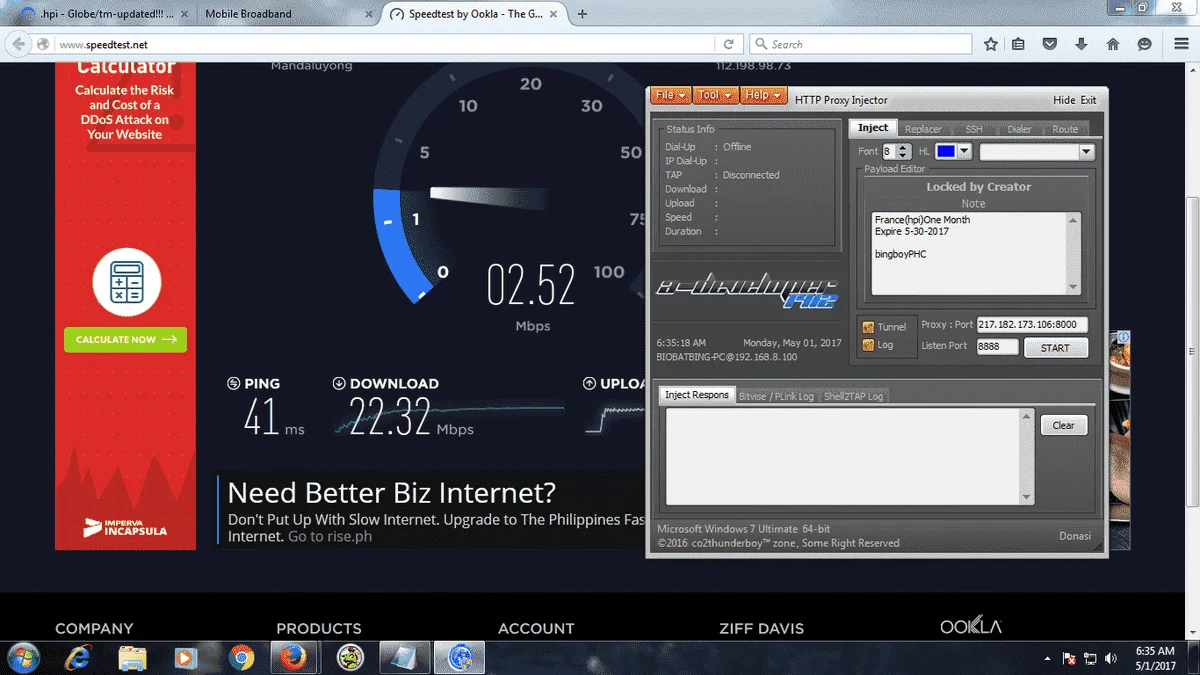Image resolution: width=1200 pixels, height=675 pixels.
Task: Open the rise.ph ad link
Action: [330, 536]
